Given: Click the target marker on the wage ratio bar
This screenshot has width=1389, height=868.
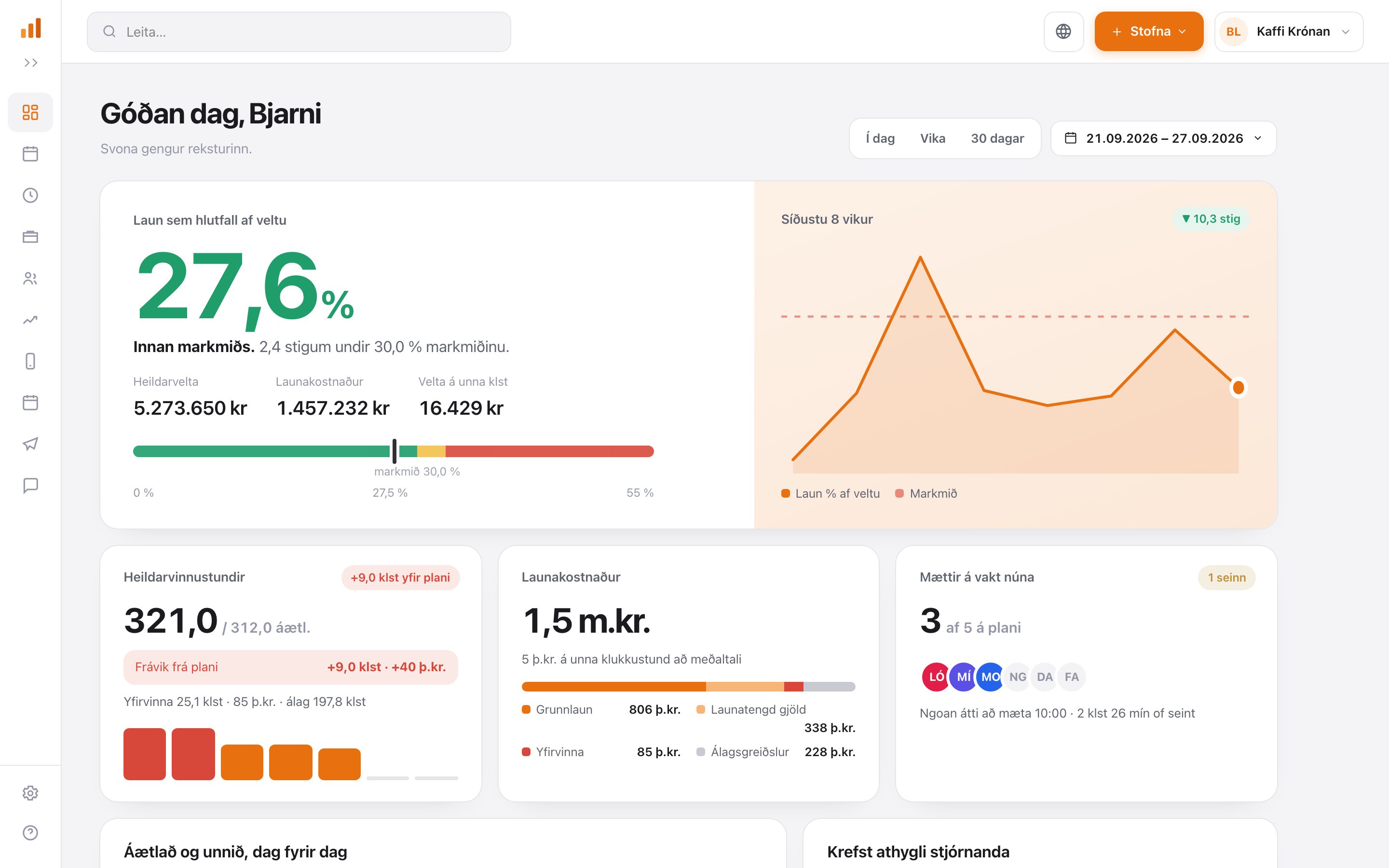Looking at the screenshot, I should (x=395, y=451).
